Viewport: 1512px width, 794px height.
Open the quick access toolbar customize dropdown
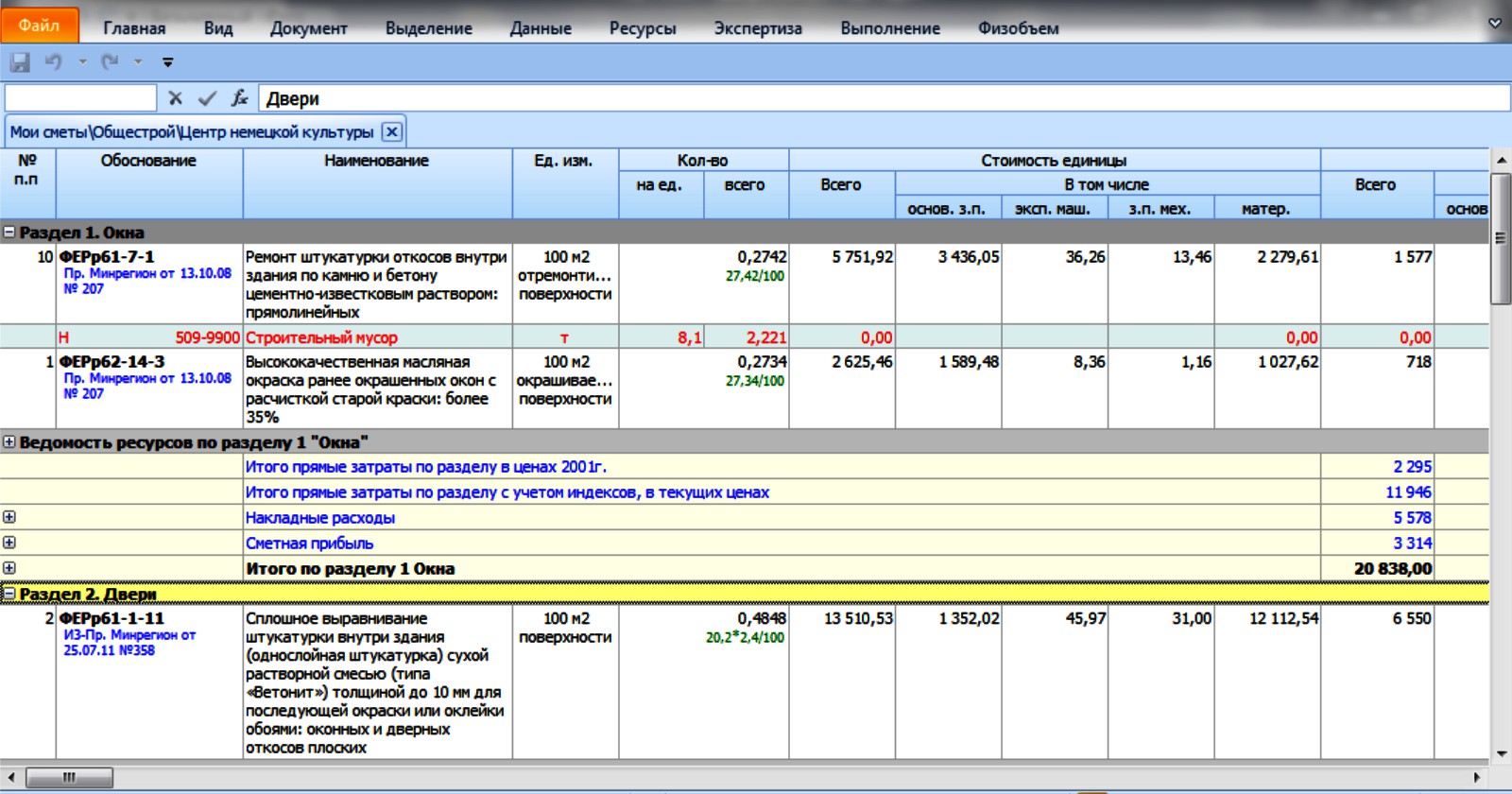pos(168,63)
